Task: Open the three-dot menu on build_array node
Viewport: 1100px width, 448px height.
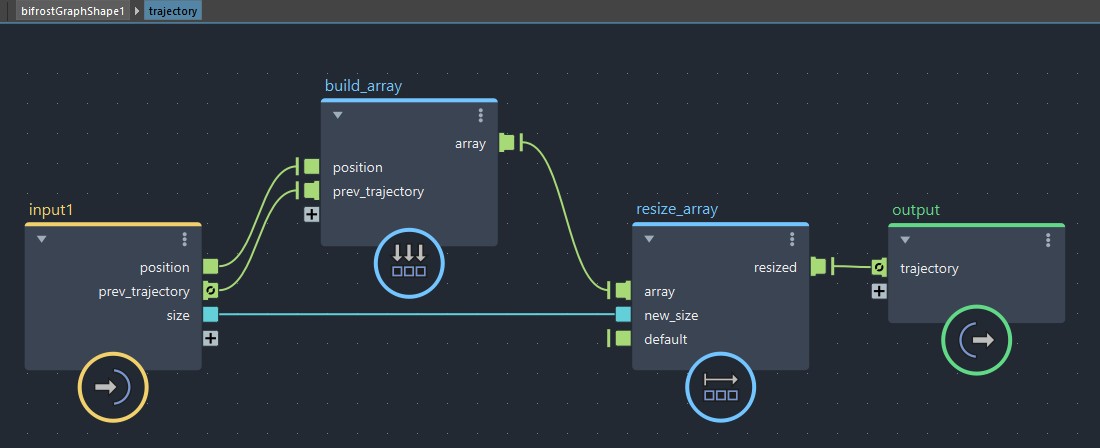Action: [x=481, y=115]
